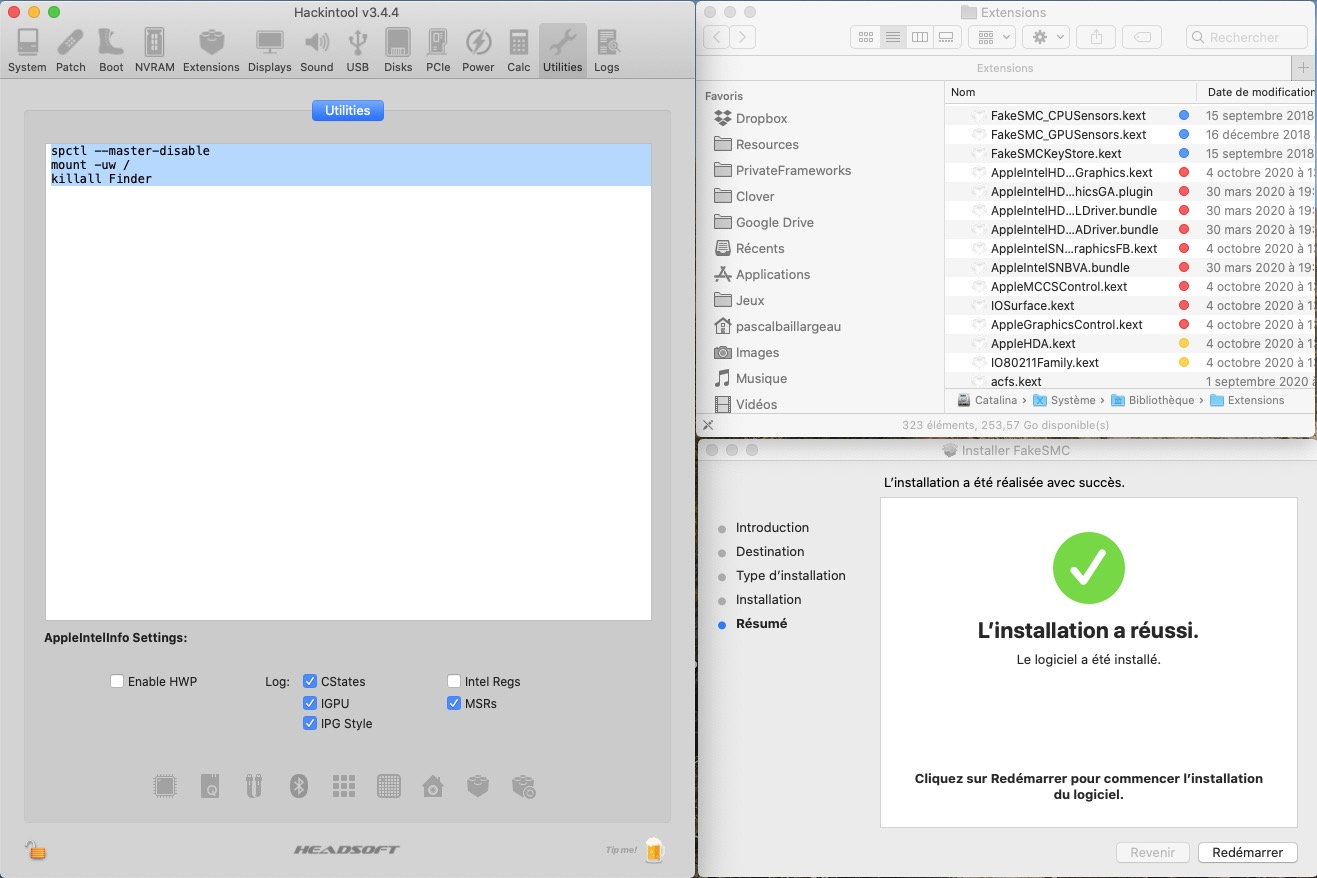Click the plain brick kext utility icon

click(478, 786)
